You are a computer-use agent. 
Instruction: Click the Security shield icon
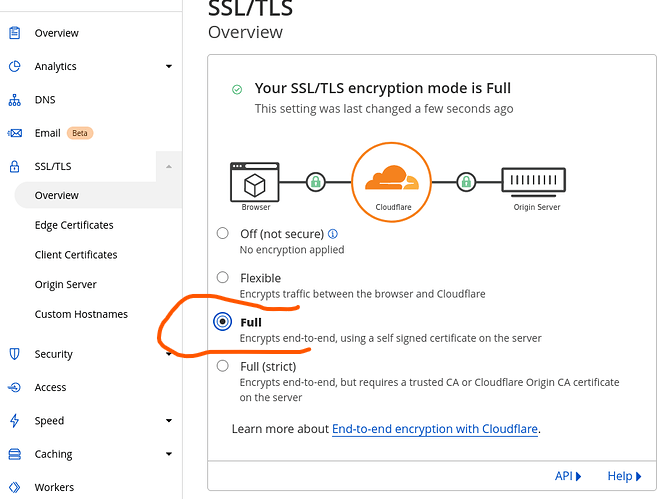coord(15,354)
